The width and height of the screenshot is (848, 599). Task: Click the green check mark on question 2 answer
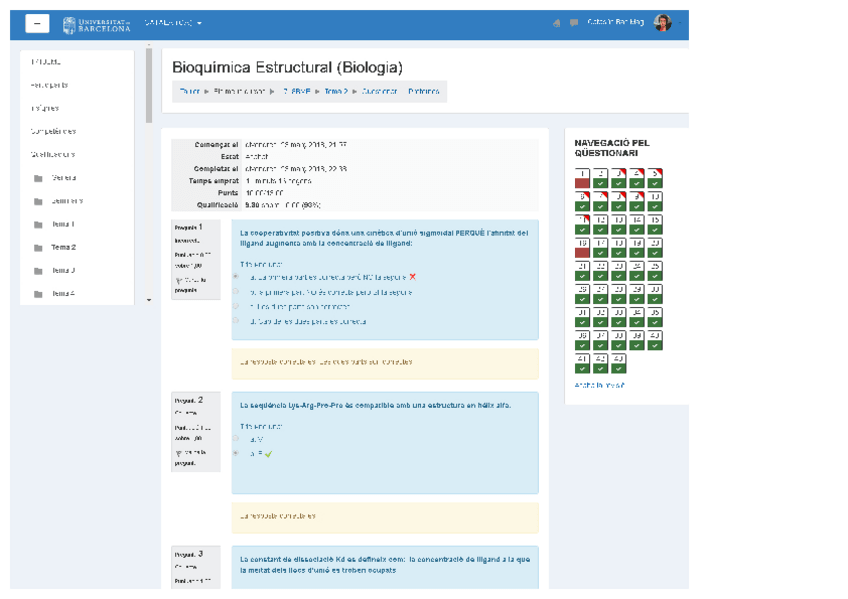(268, 454)
